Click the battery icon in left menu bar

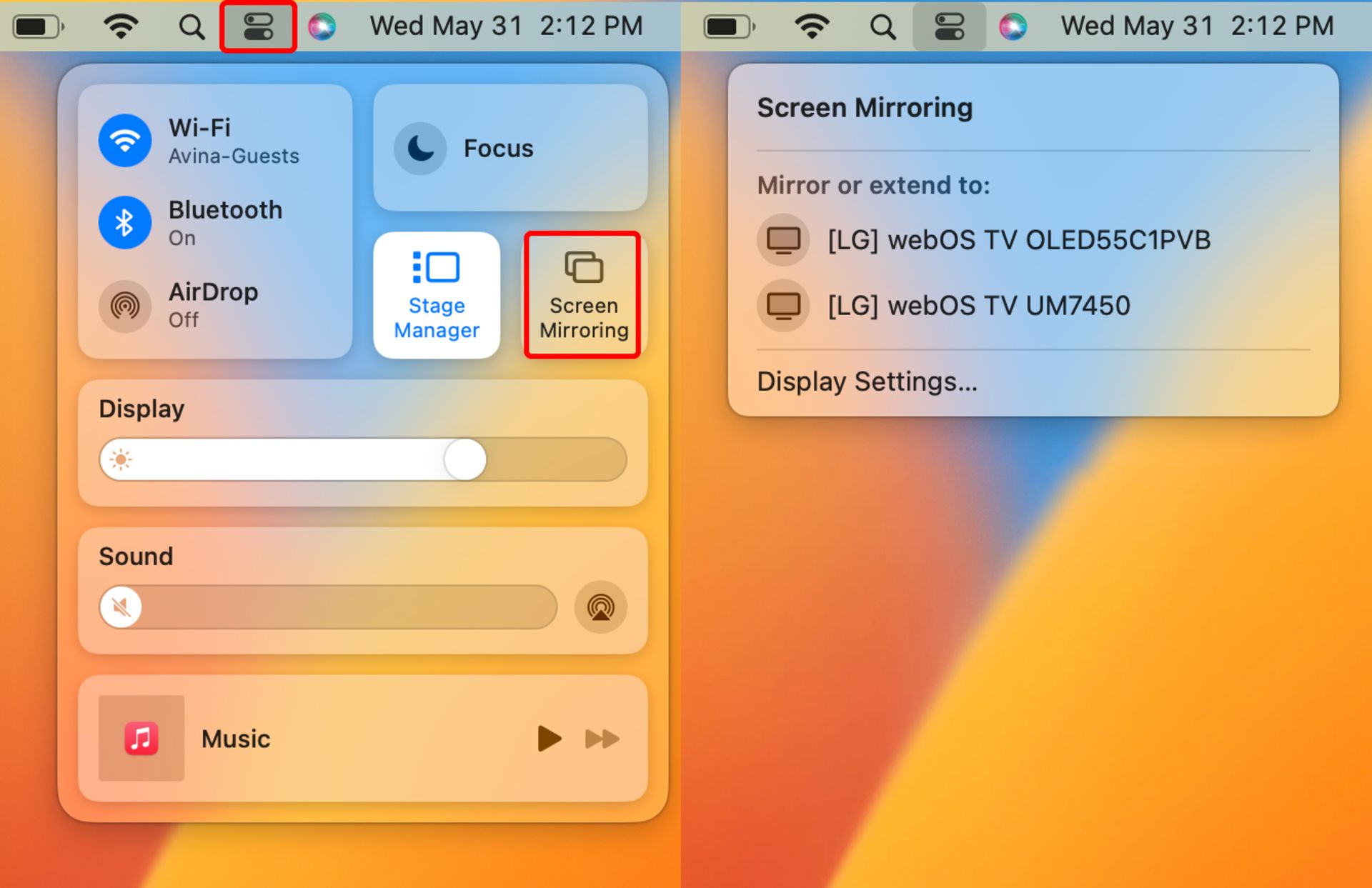coord(38,26)
